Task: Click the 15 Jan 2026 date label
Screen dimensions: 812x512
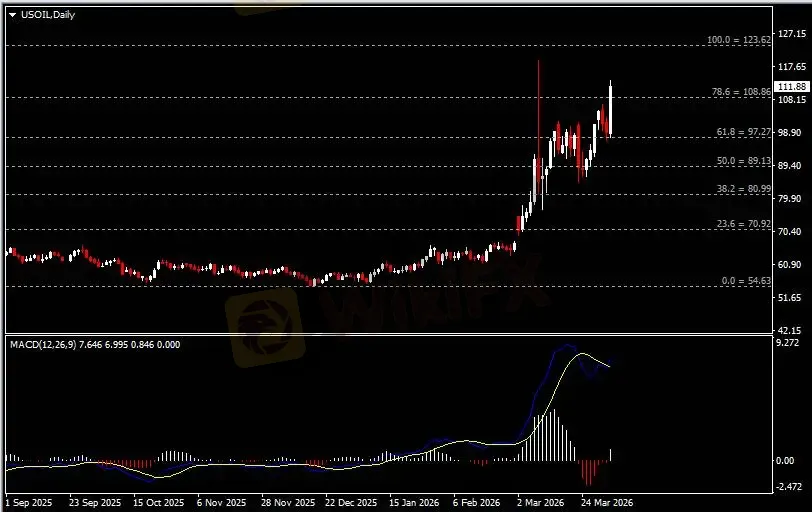Action: click(x=414, y=503)
